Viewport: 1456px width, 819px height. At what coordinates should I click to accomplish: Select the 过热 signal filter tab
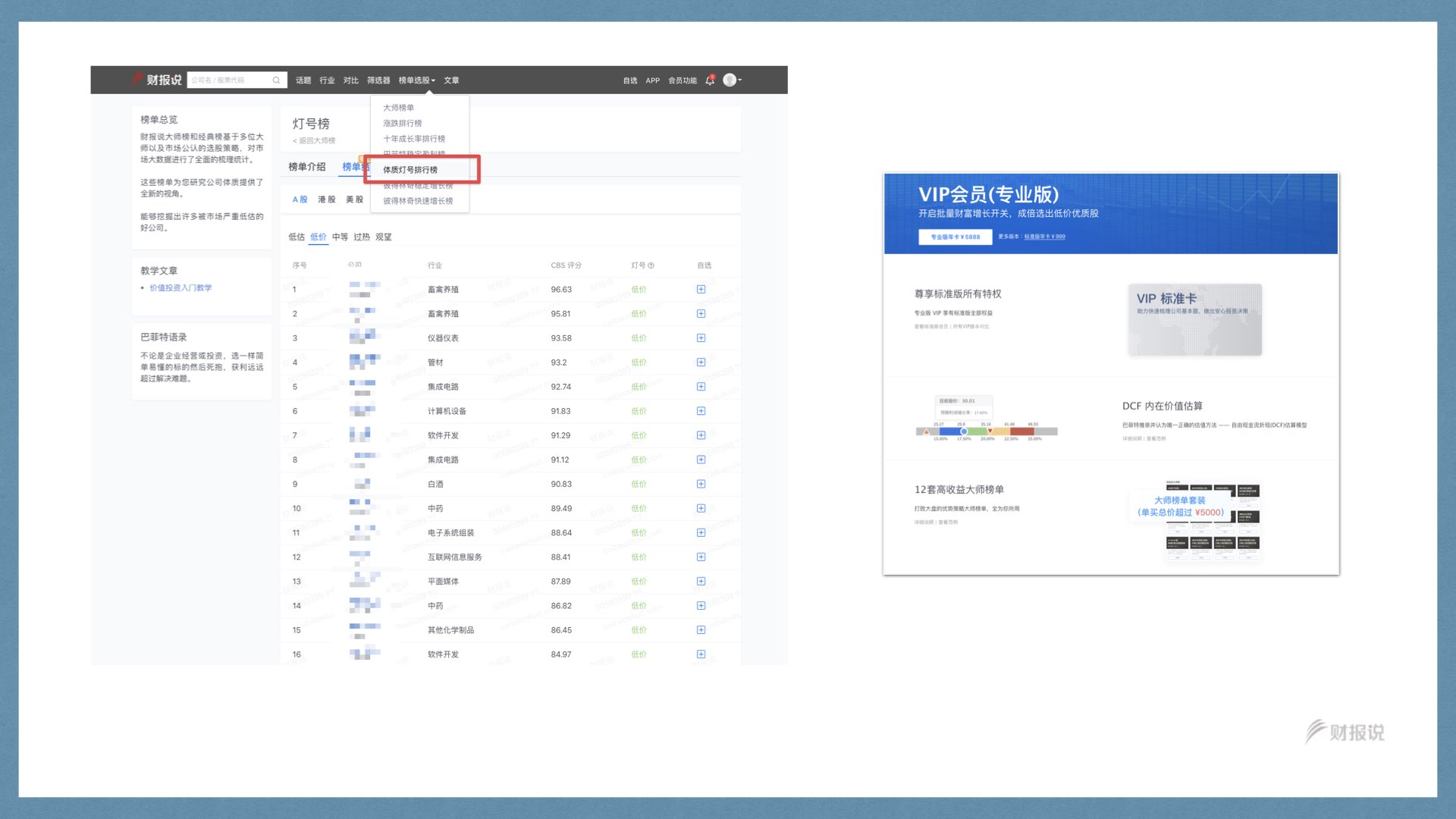tap(362, 237)
